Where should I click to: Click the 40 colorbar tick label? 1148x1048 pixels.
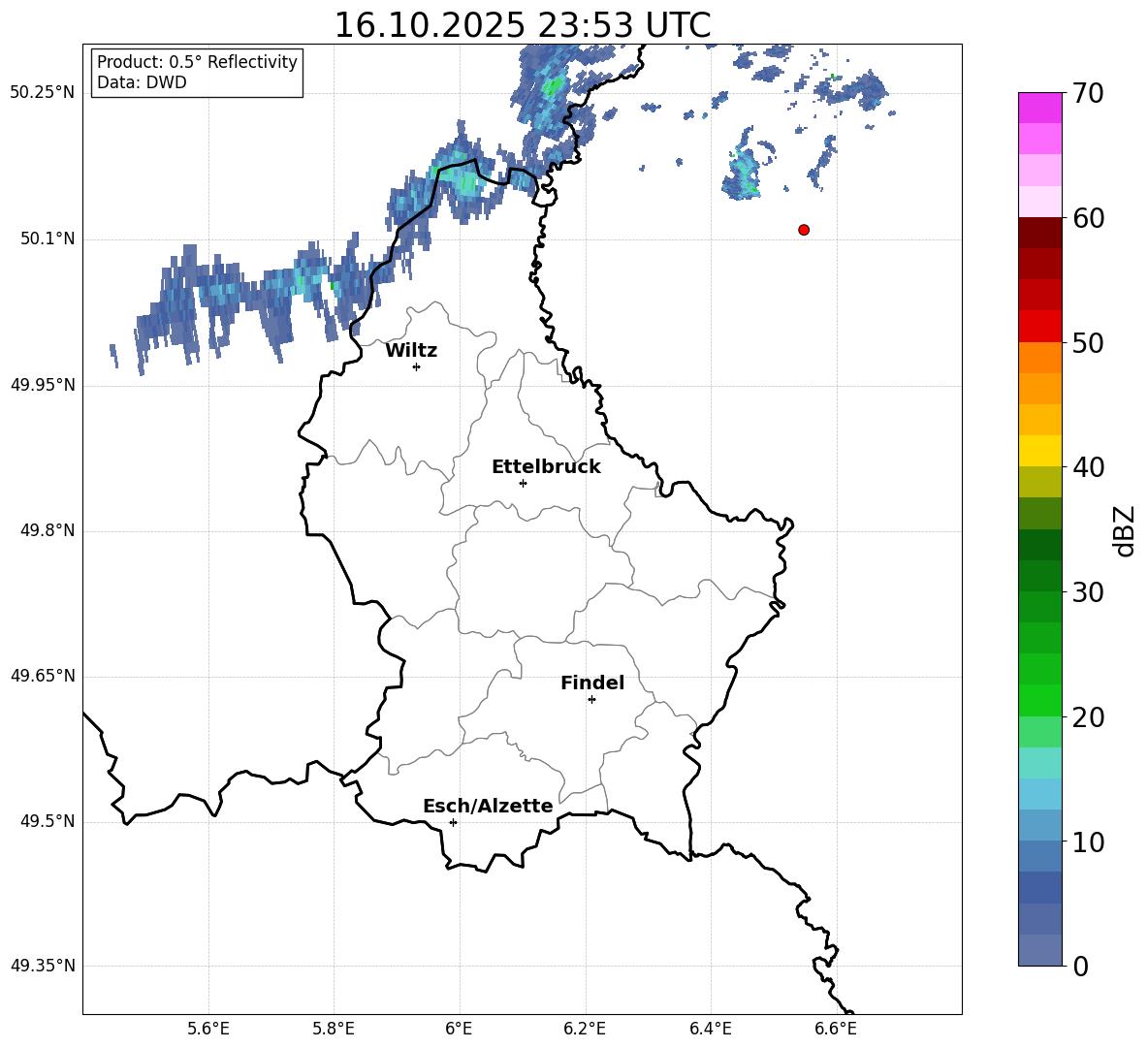pyautogui.click(x=1087, y=467)
